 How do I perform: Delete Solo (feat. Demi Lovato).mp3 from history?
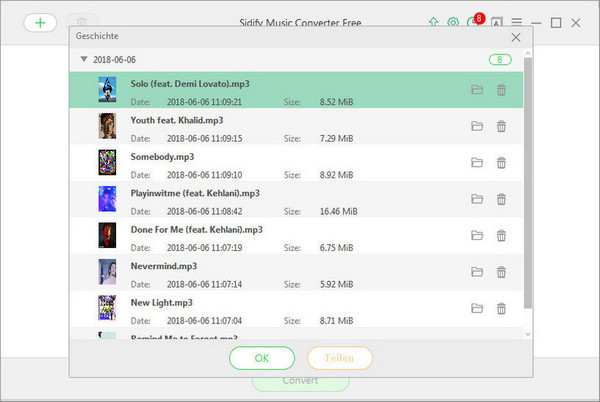pos(501,90)
